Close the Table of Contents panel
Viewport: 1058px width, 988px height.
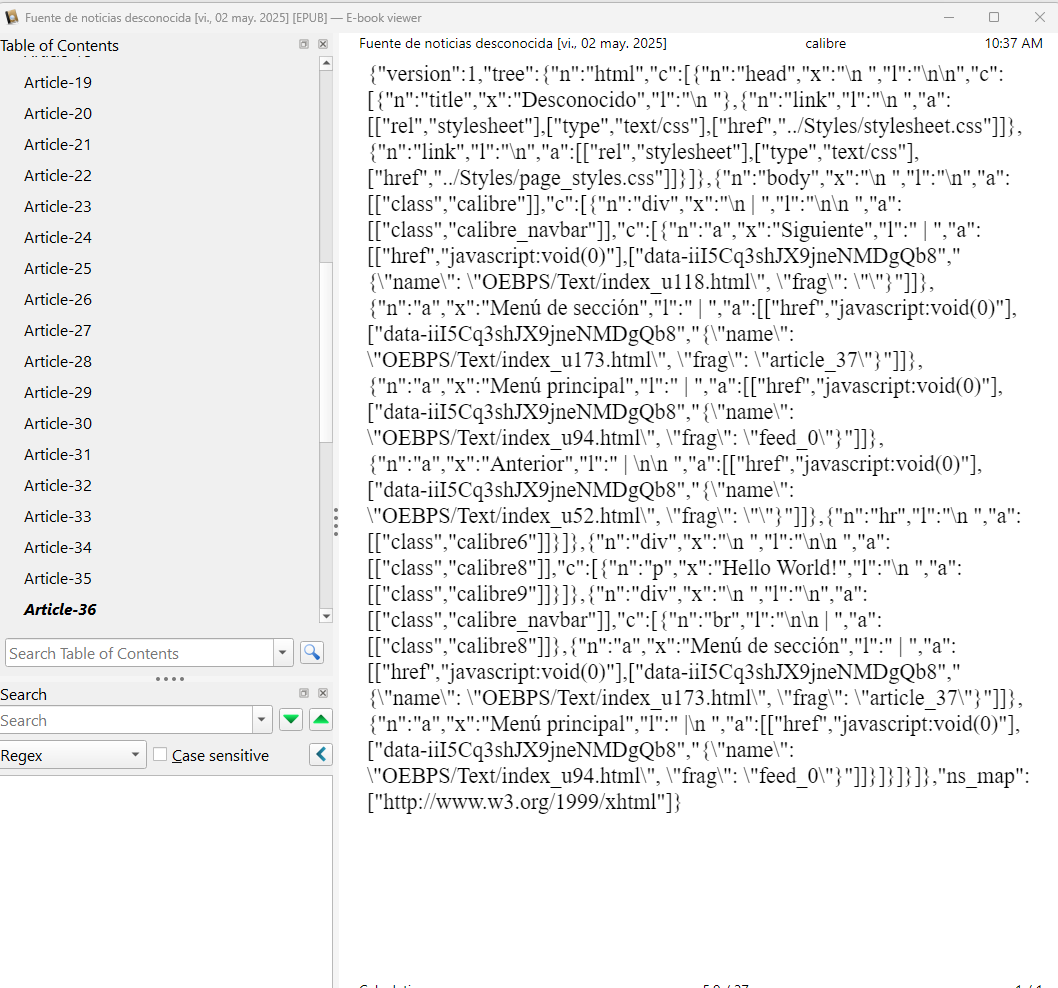(x=323, y=44)
